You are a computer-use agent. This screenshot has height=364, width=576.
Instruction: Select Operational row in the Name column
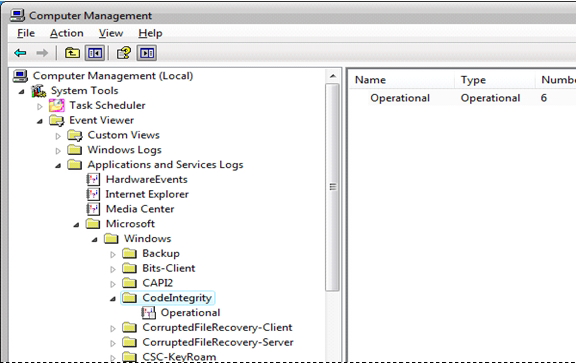click(x=400, y=98)
